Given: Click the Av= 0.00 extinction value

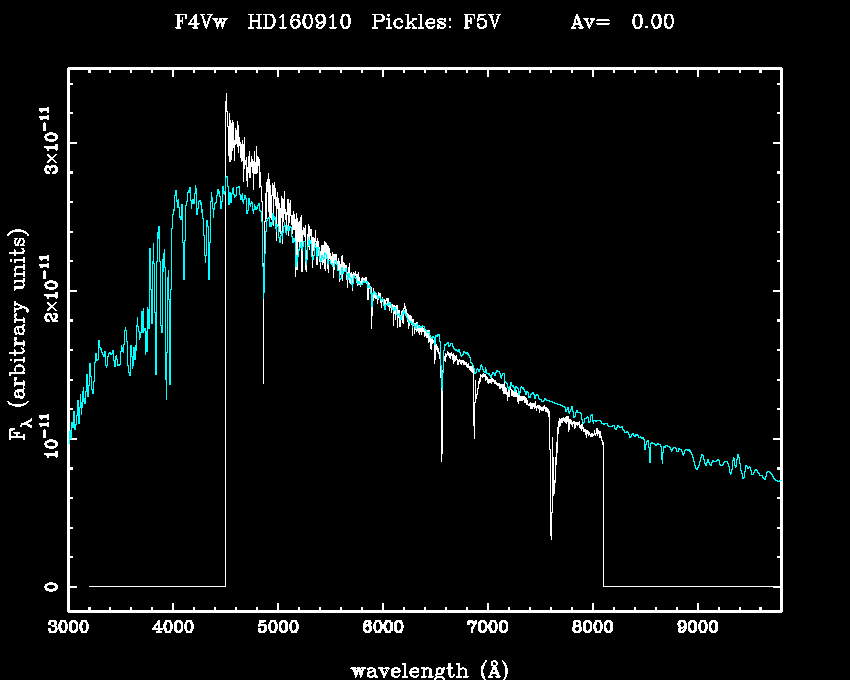Looking at the screenshot, I should 622,22.
